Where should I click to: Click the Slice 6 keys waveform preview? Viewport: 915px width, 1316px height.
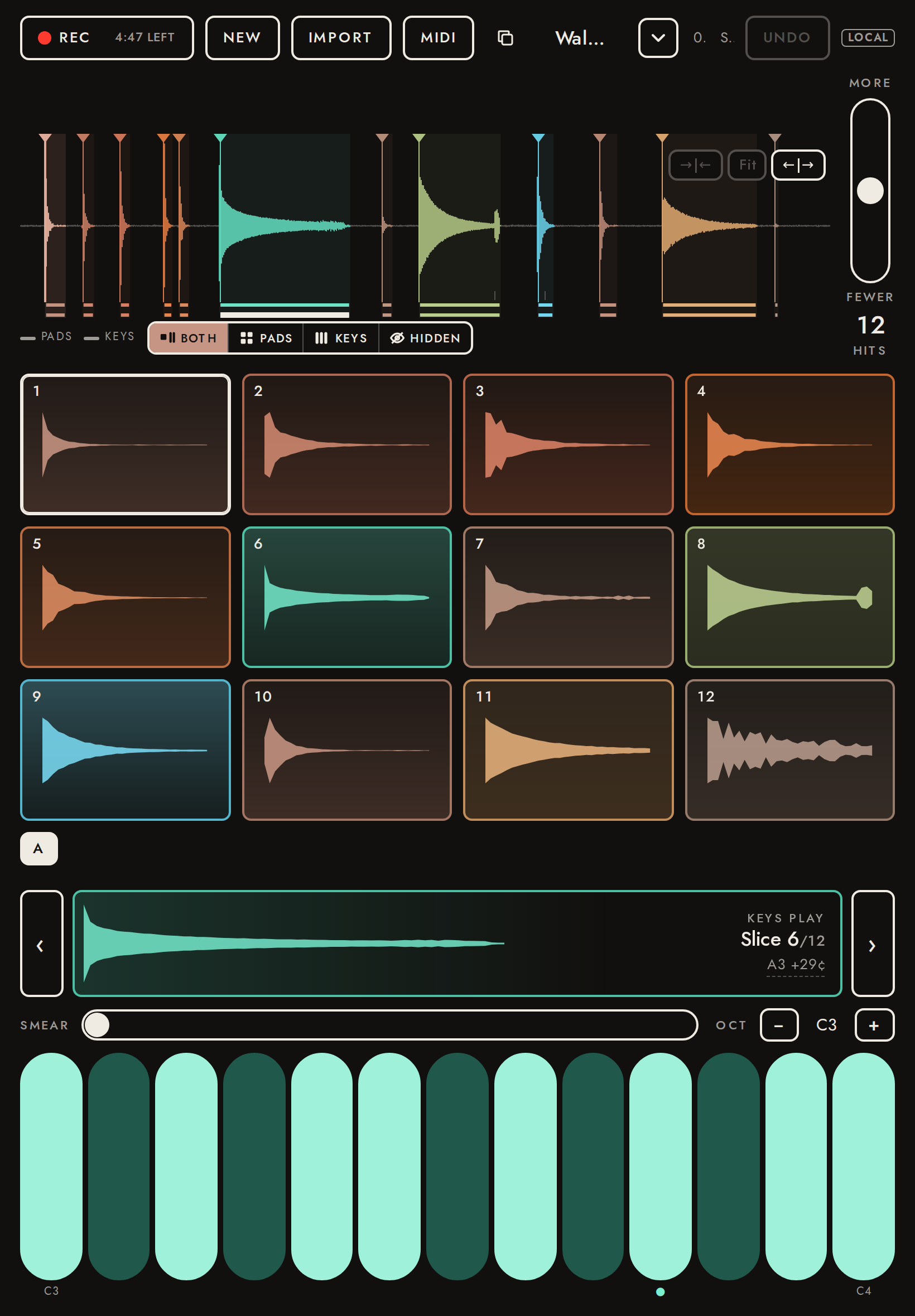pos(457,944)
